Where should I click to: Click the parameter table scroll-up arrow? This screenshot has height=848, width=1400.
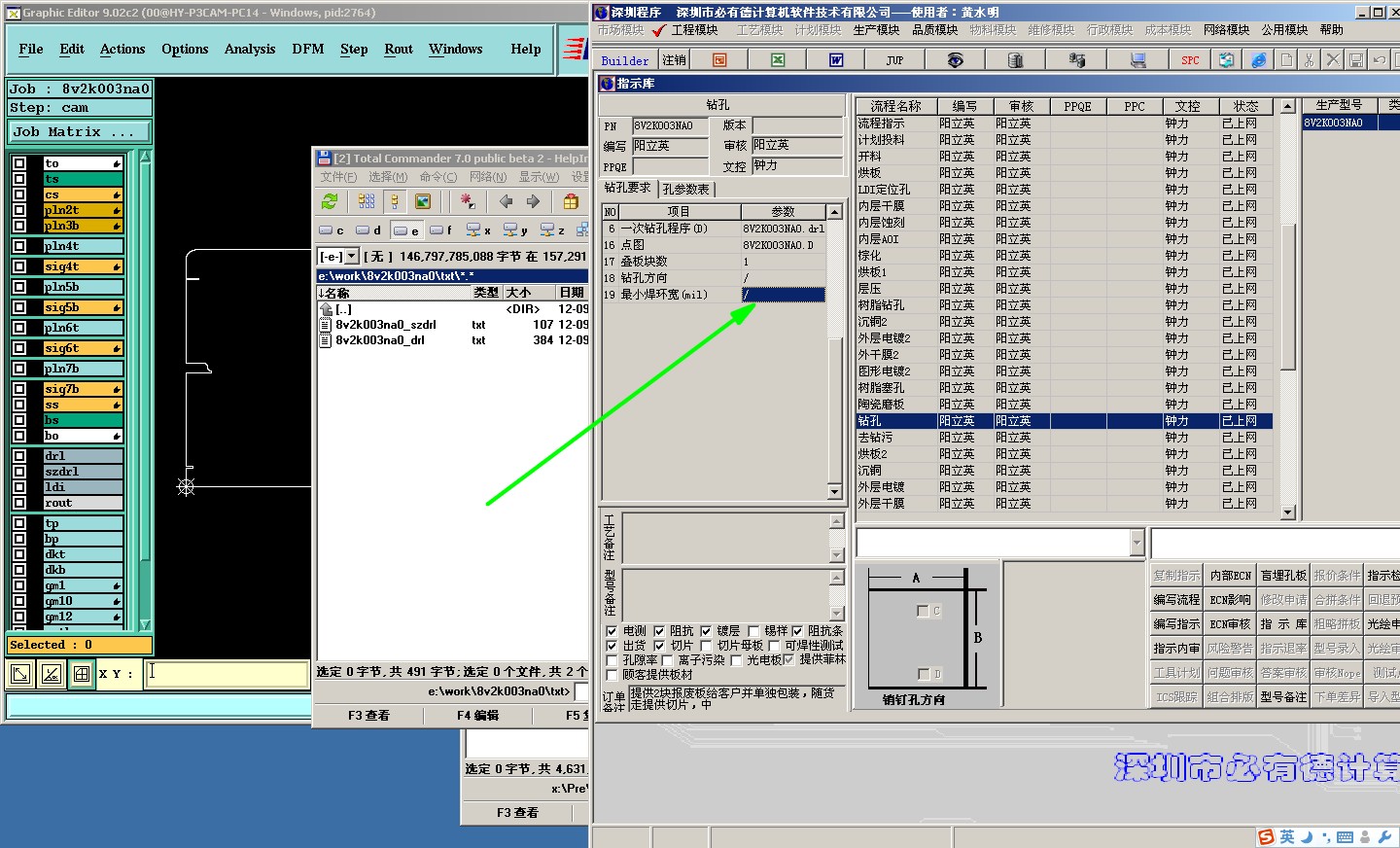(x=834, y=212)
